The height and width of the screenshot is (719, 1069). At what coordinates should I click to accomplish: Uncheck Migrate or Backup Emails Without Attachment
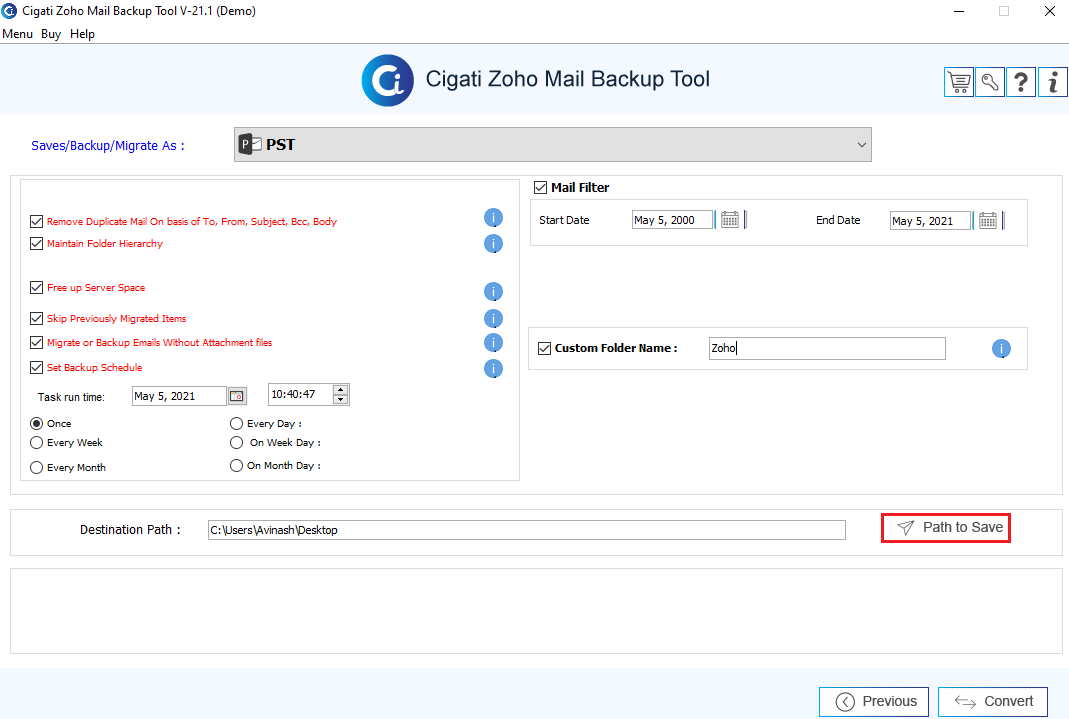[37, 343]
